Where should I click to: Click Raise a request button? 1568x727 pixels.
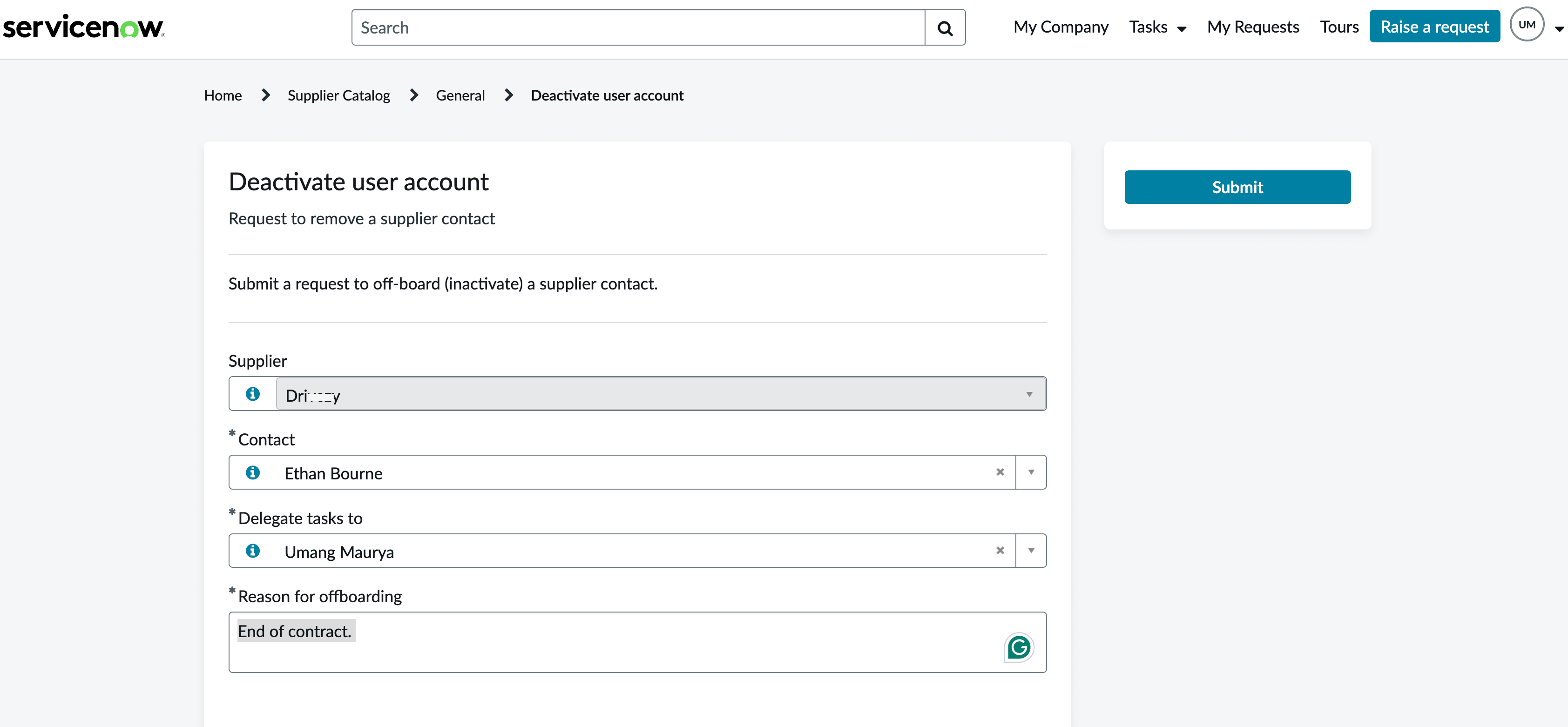tap(1435, 27)
